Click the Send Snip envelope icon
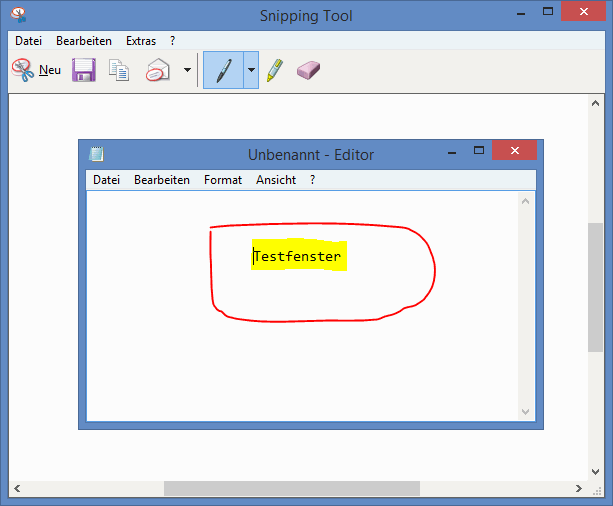The image size is (613, 506). [157, 70]
